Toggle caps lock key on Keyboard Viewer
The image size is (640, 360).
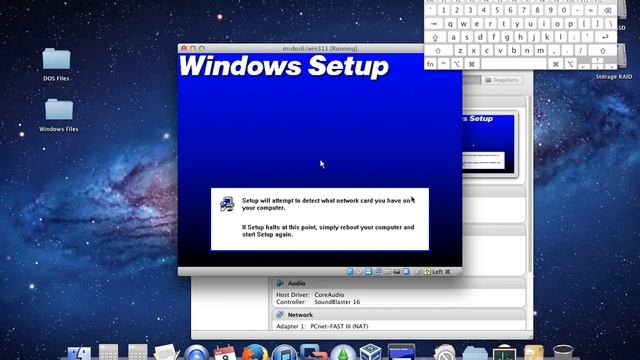click(x=435, y=37)
